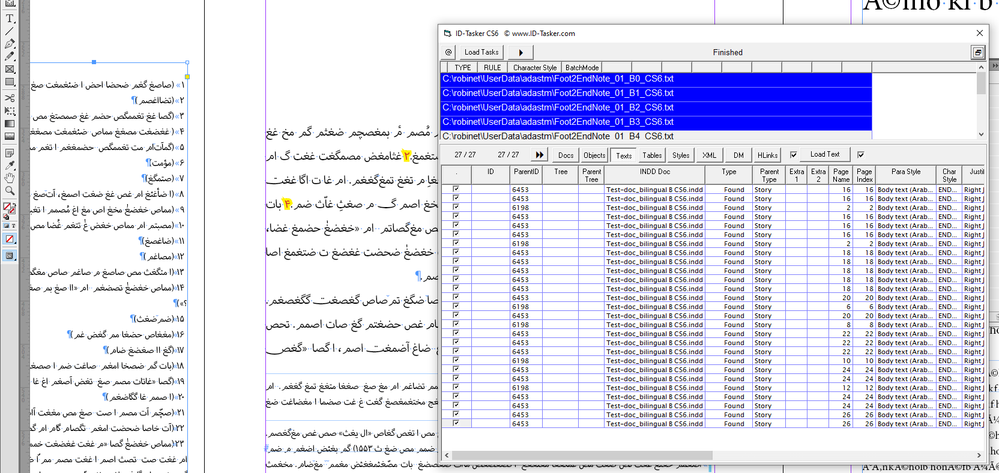The image size is (999, 473).
Task: Select the Pencil tool
Action: coord(10,56)
